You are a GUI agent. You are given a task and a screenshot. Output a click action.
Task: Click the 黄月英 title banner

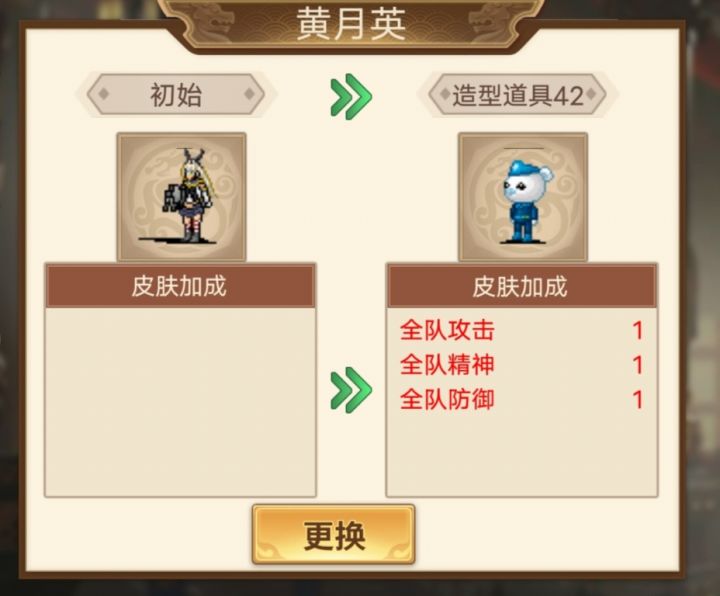point(351,24)
